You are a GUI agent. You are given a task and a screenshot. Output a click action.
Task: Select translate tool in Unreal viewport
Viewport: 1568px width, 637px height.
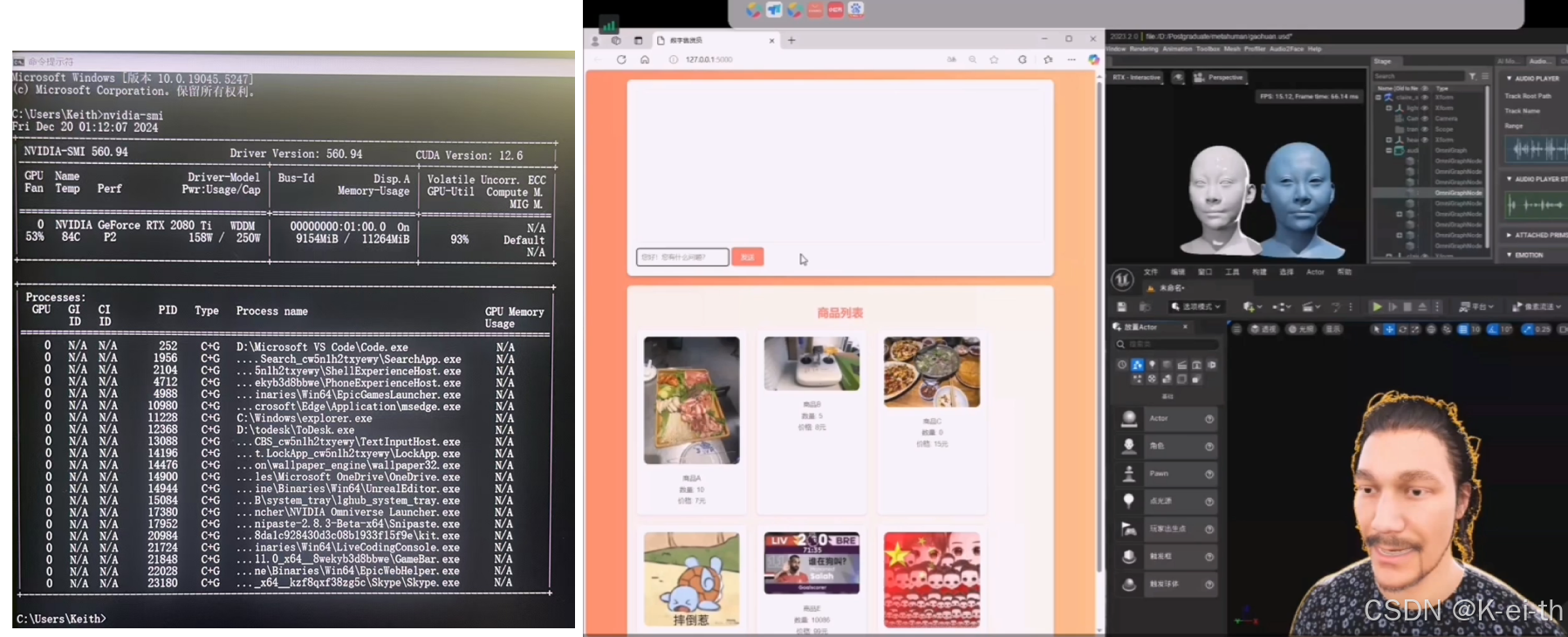[x=1389, y=329]
